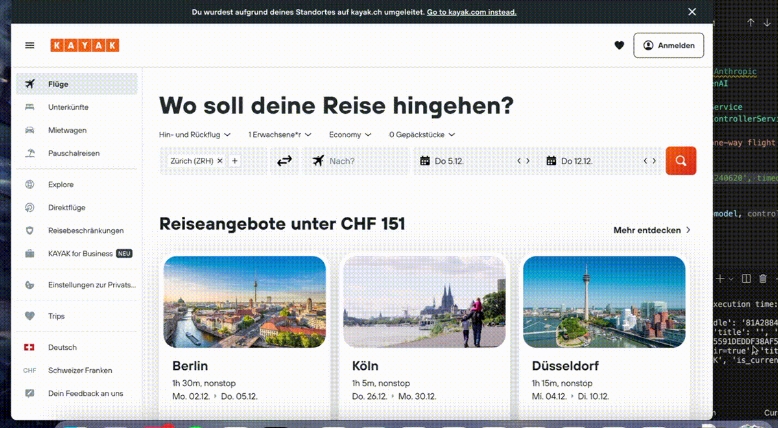Remove Zürich (ZRH) origin chip
The height and width of the screenshot is (428, 778).
pos(220,161)
